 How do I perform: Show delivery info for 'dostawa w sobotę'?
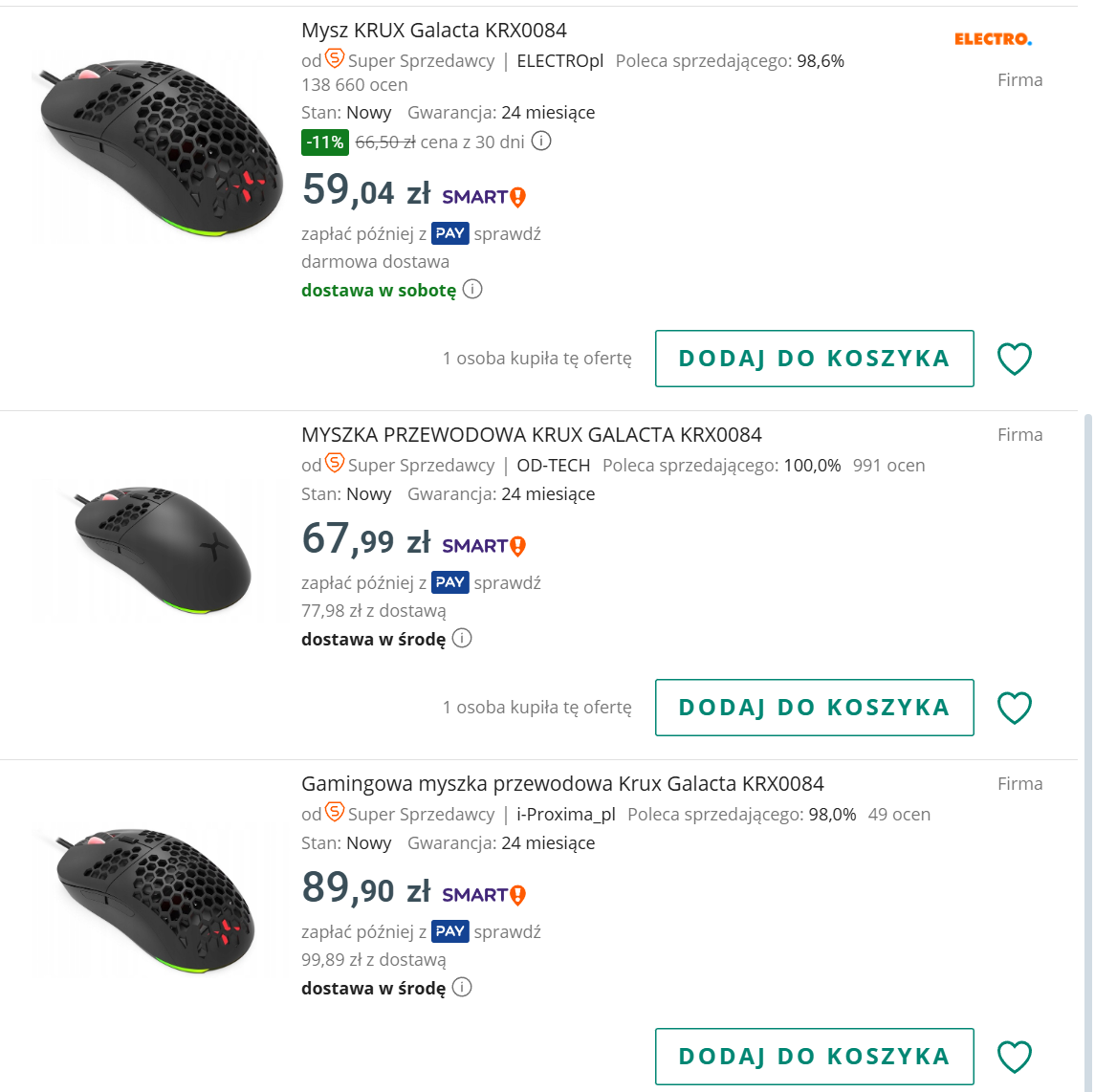(472, 289)
